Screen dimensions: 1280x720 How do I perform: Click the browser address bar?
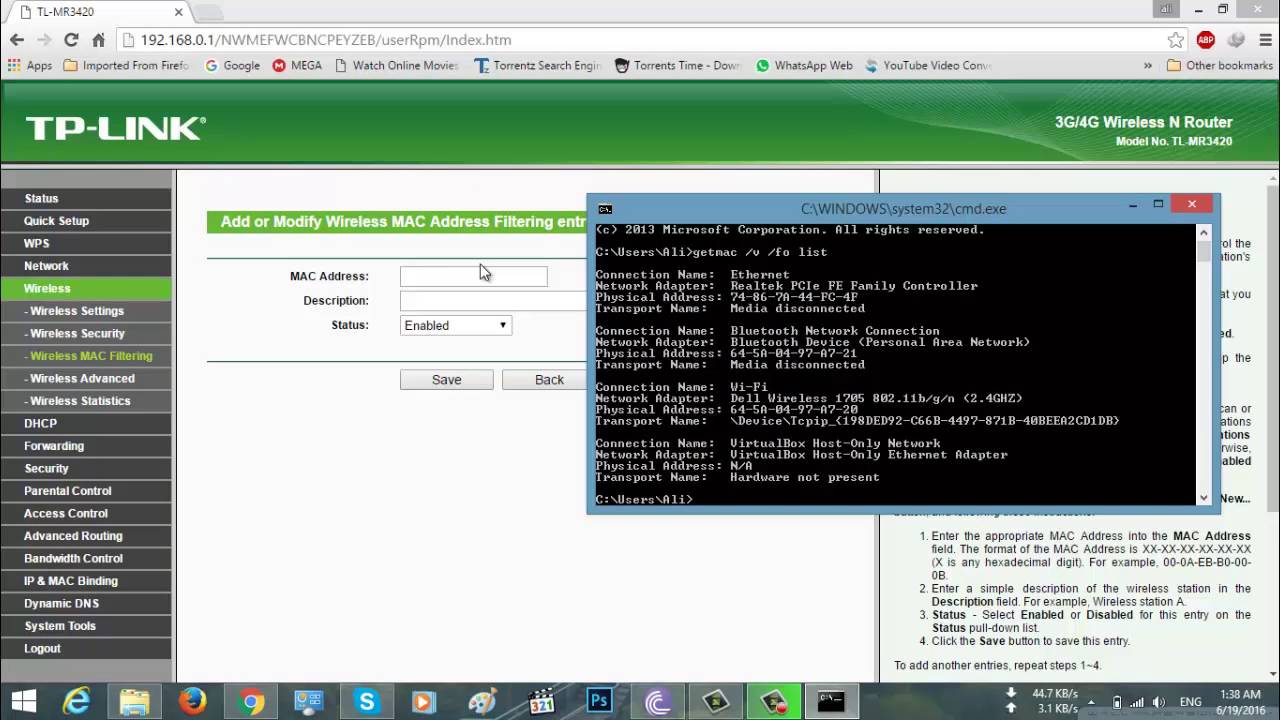coord(640,40)
